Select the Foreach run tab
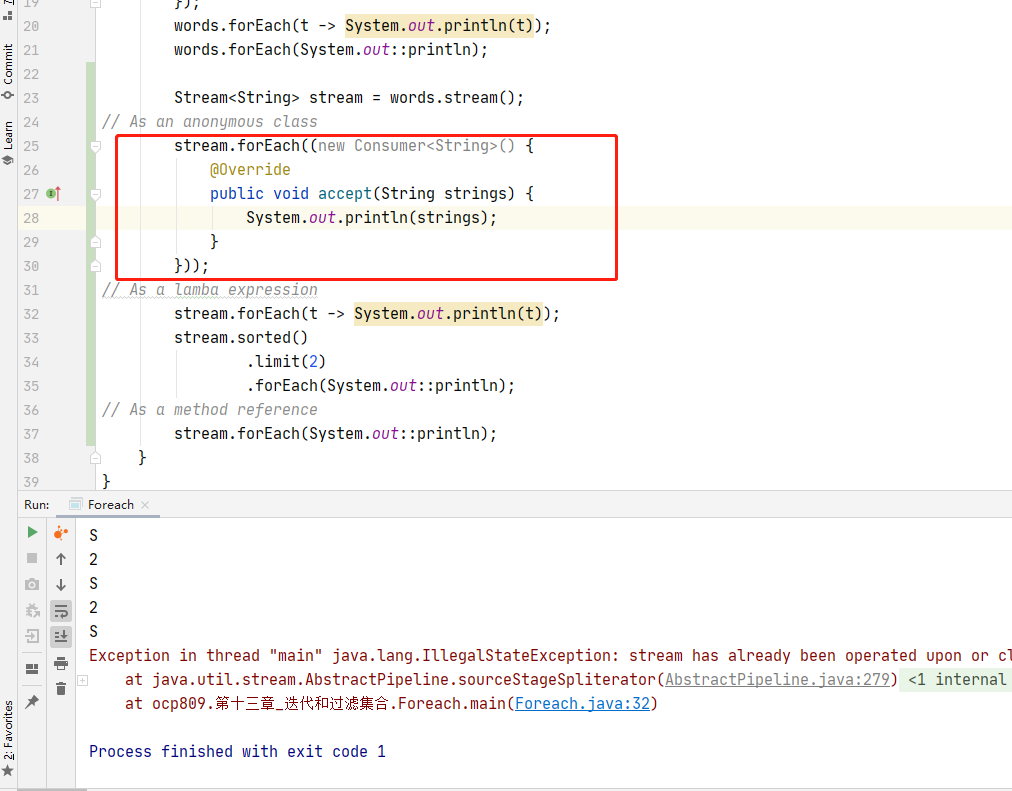Viewport: 1012px width, 791px height. (110, 505)
